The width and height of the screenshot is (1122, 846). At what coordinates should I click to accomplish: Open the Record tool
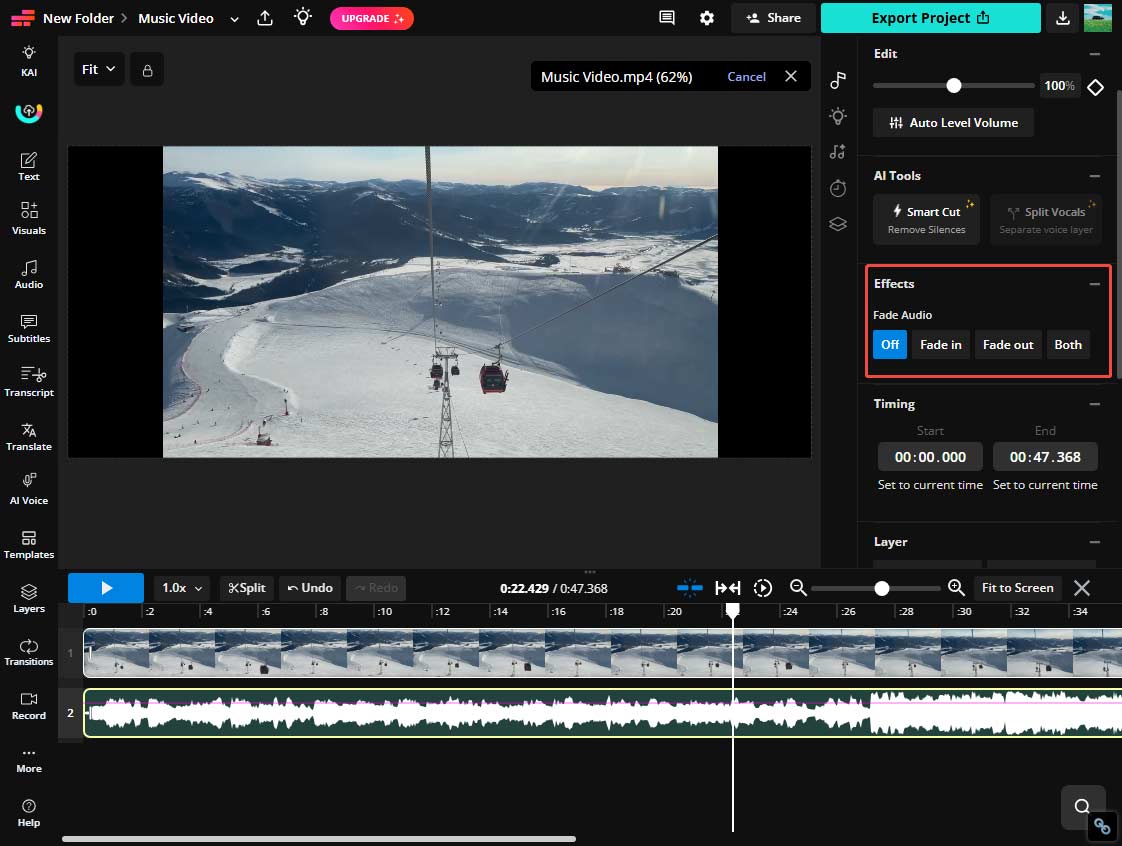pos(29,706)
